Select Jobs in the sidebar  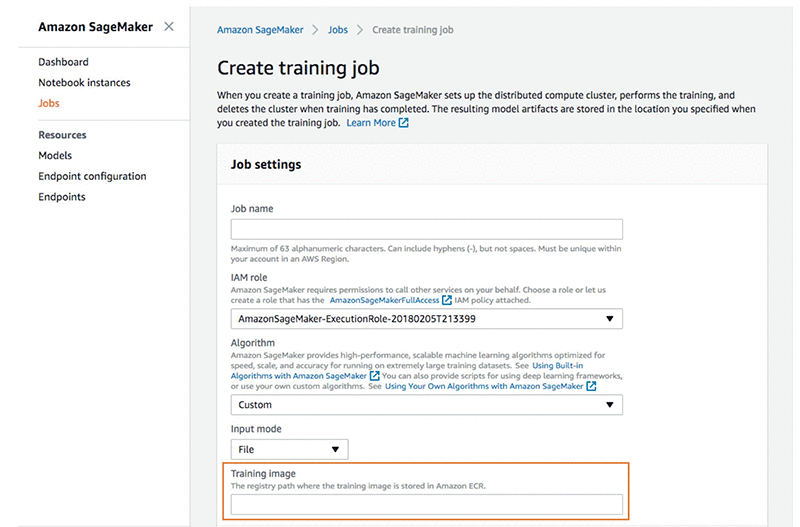point(49,103)
